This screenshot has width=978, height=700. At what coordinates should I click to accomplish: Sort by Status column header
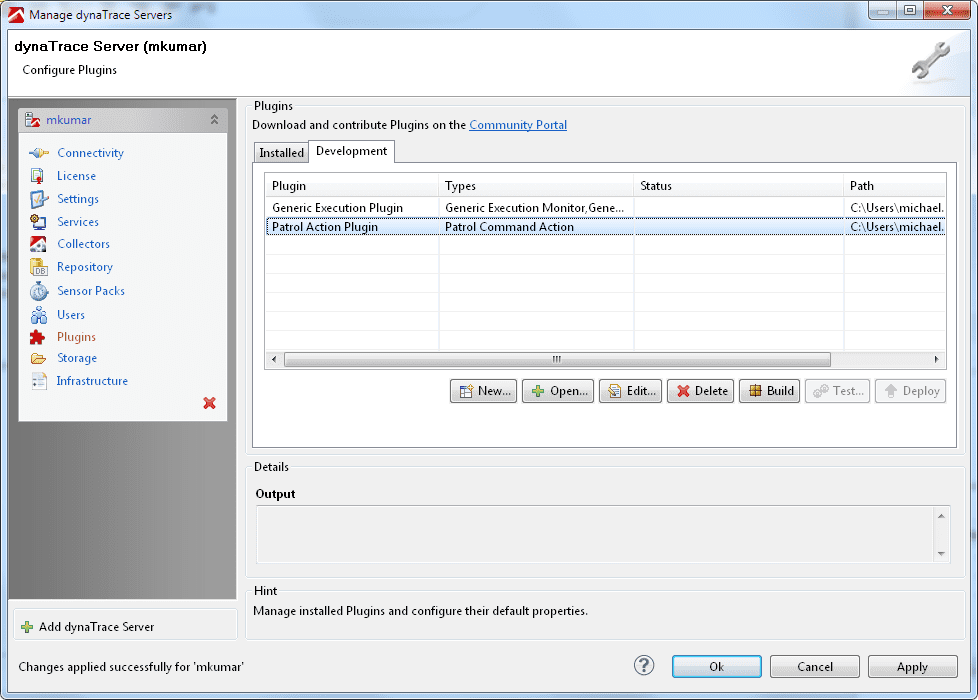[738, 186]
